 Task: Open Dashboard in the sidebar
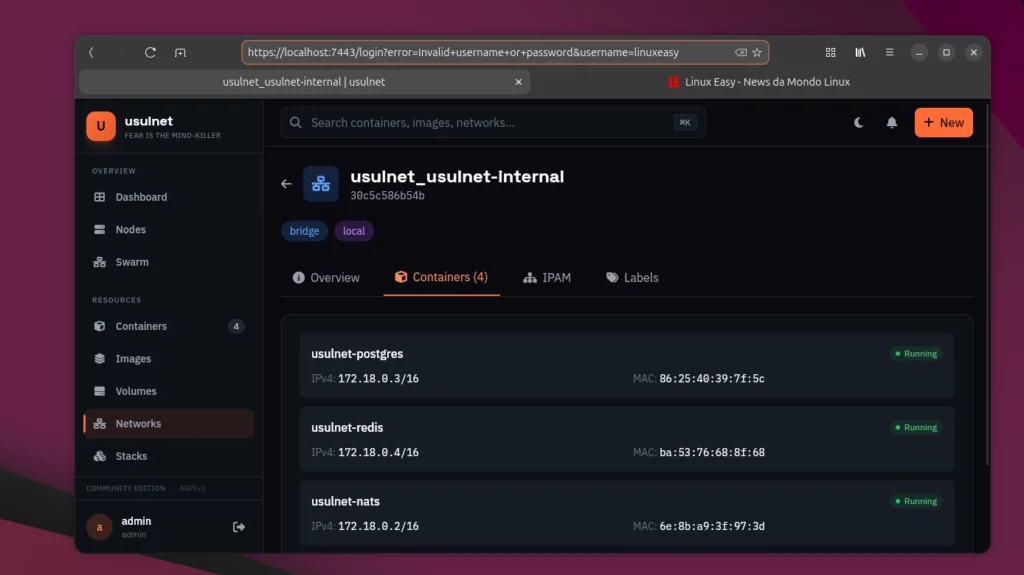click(x=168, y=197)
